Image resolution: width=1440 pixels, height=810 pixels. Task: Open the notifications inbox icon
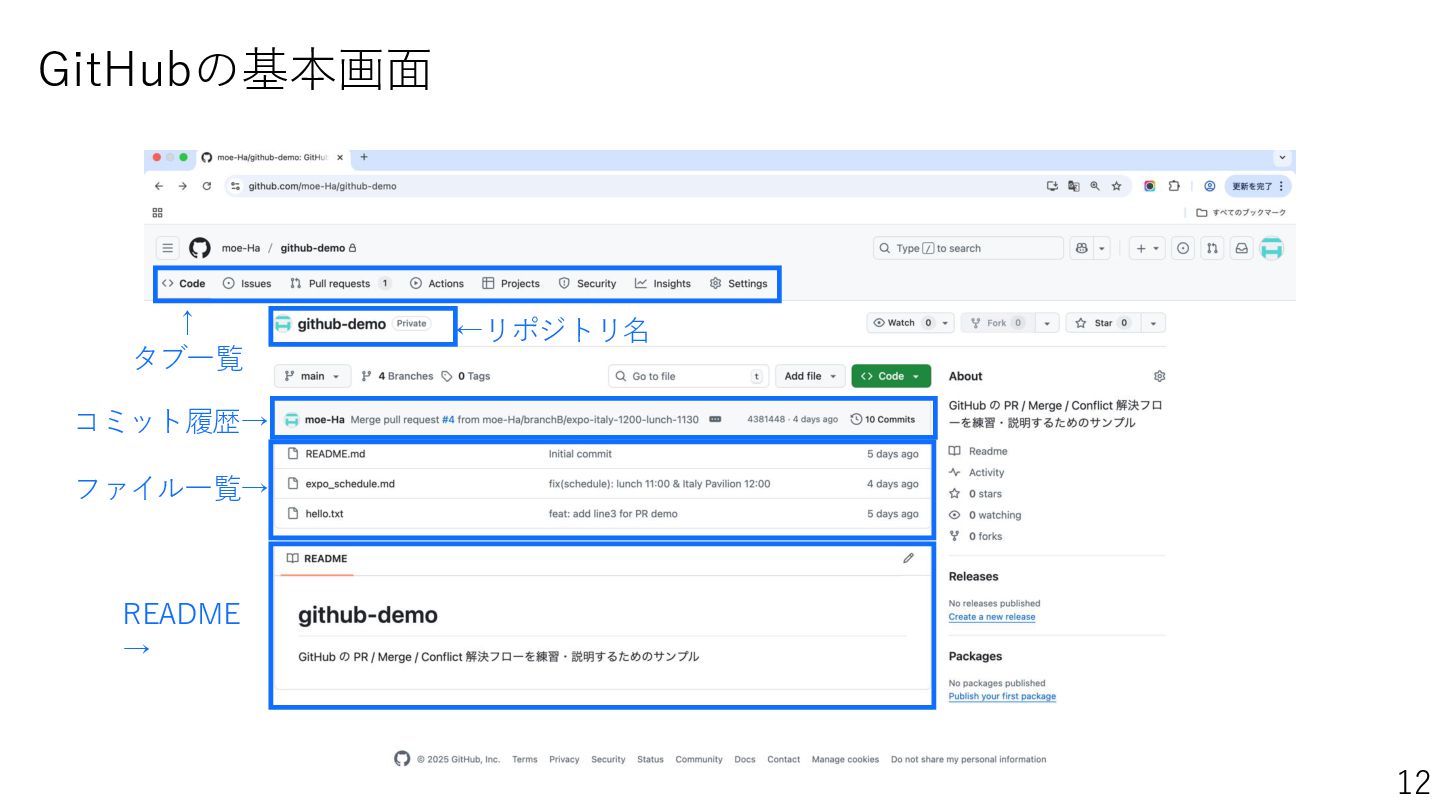coord(1241,248)
